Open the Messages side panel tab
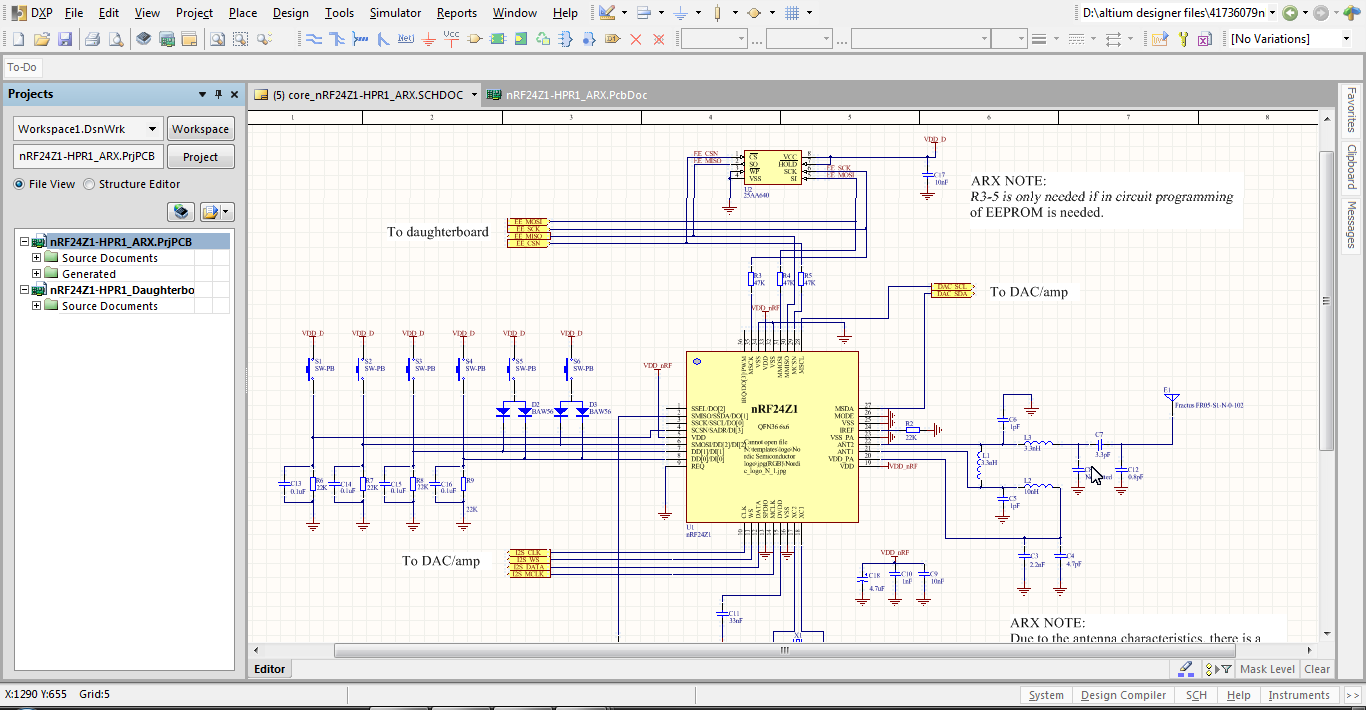 click(x=1351, y=225)
